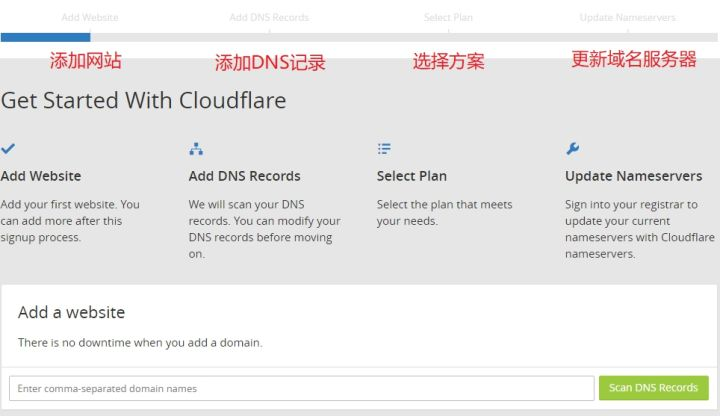Click the red 更新域名服务器 annotation
The height and width of the screenshot is (416, 720).
pos(634,59)
